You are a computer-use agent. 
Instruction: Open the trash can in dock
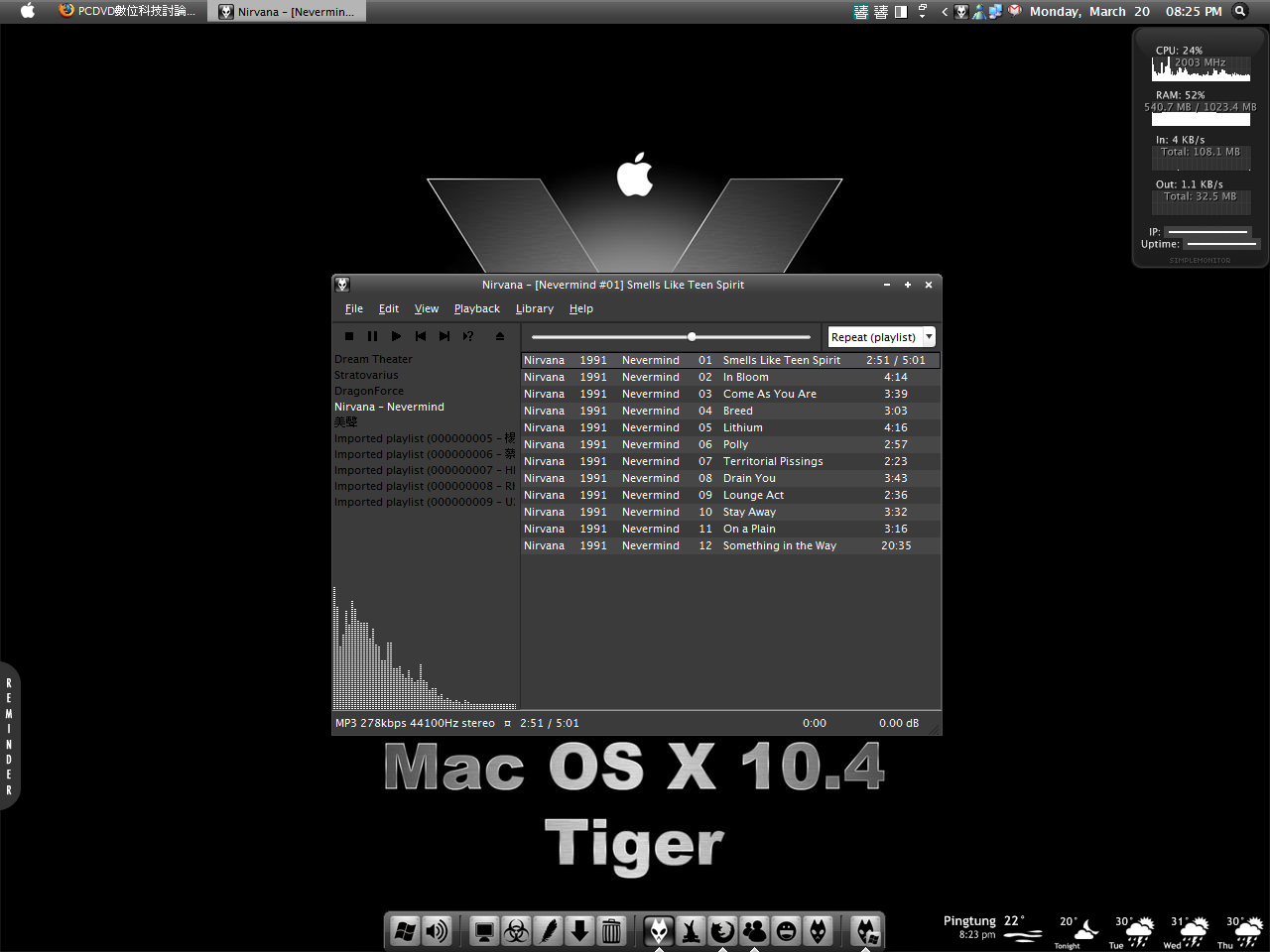(x=612, y=931)
